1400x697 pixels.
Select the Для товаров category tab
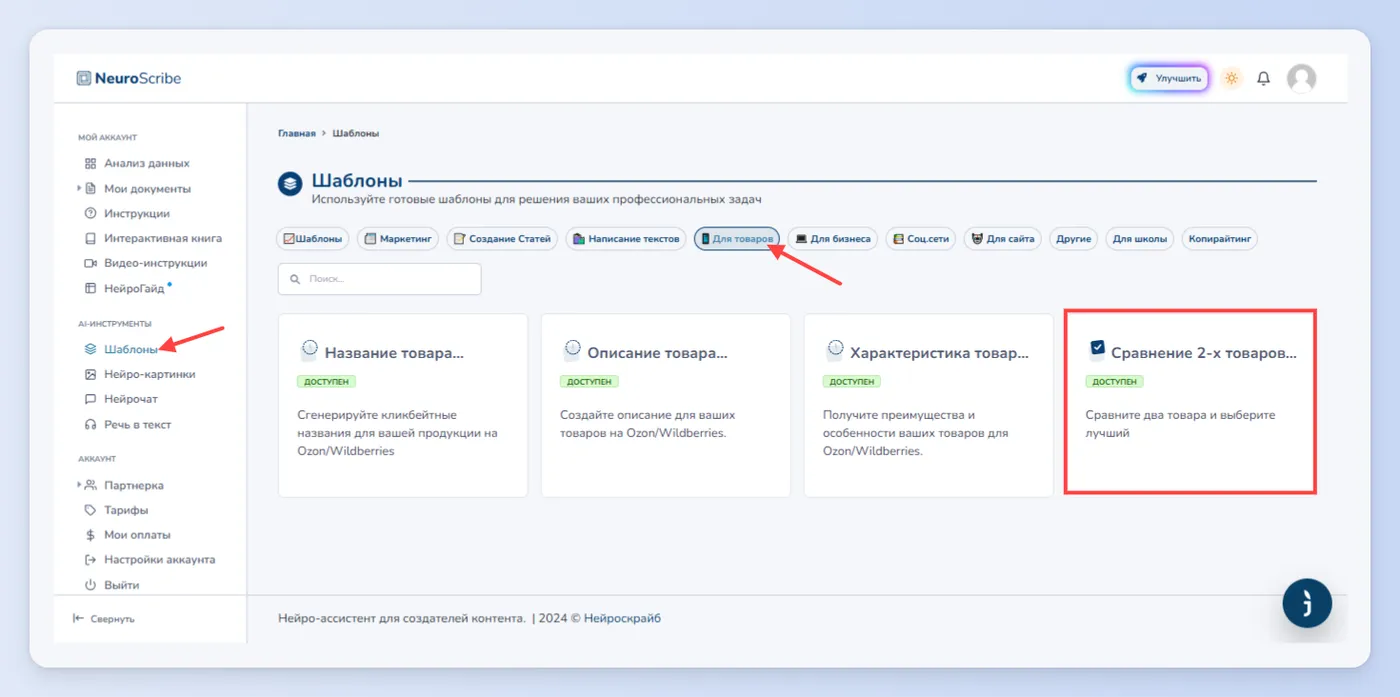(737, 239)
